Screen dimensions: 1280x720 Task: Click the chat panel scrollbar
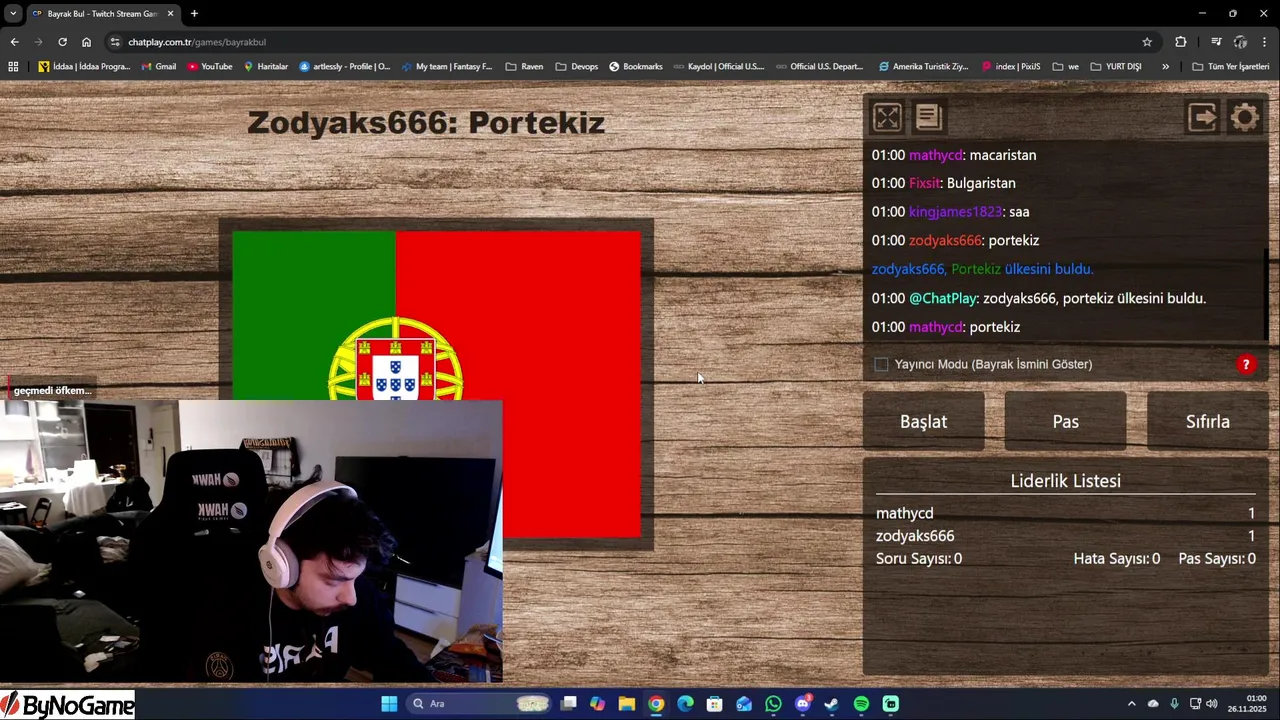(1266, 295)
